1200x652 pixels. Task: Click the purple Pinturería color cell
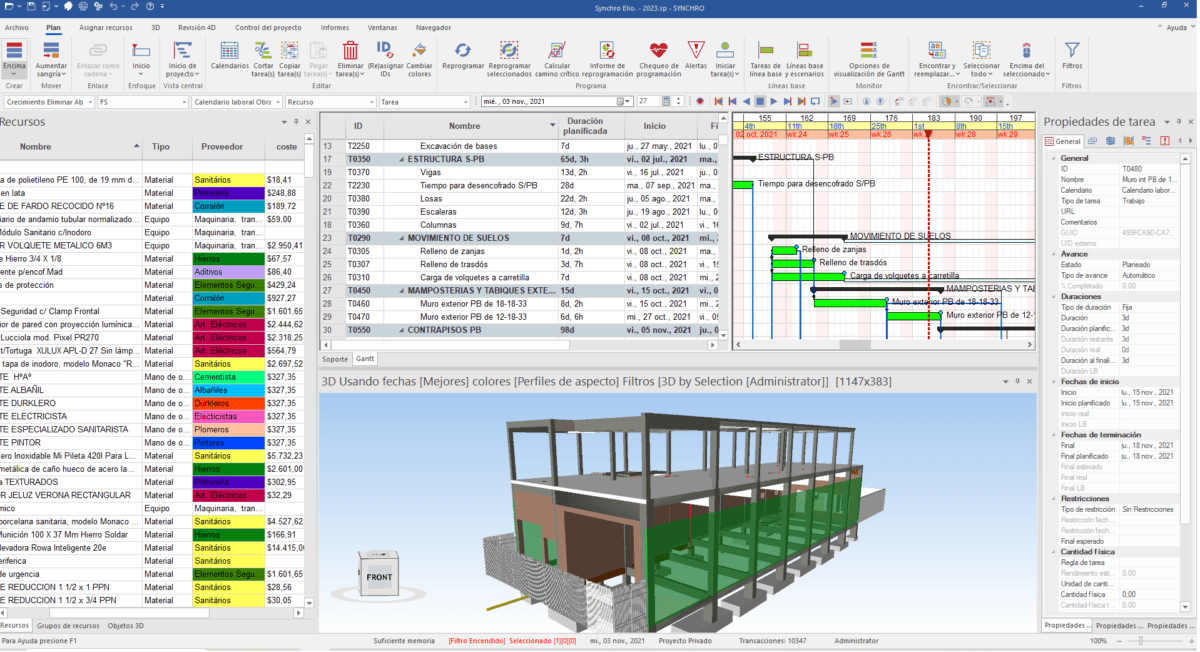[x=226, y=193]
